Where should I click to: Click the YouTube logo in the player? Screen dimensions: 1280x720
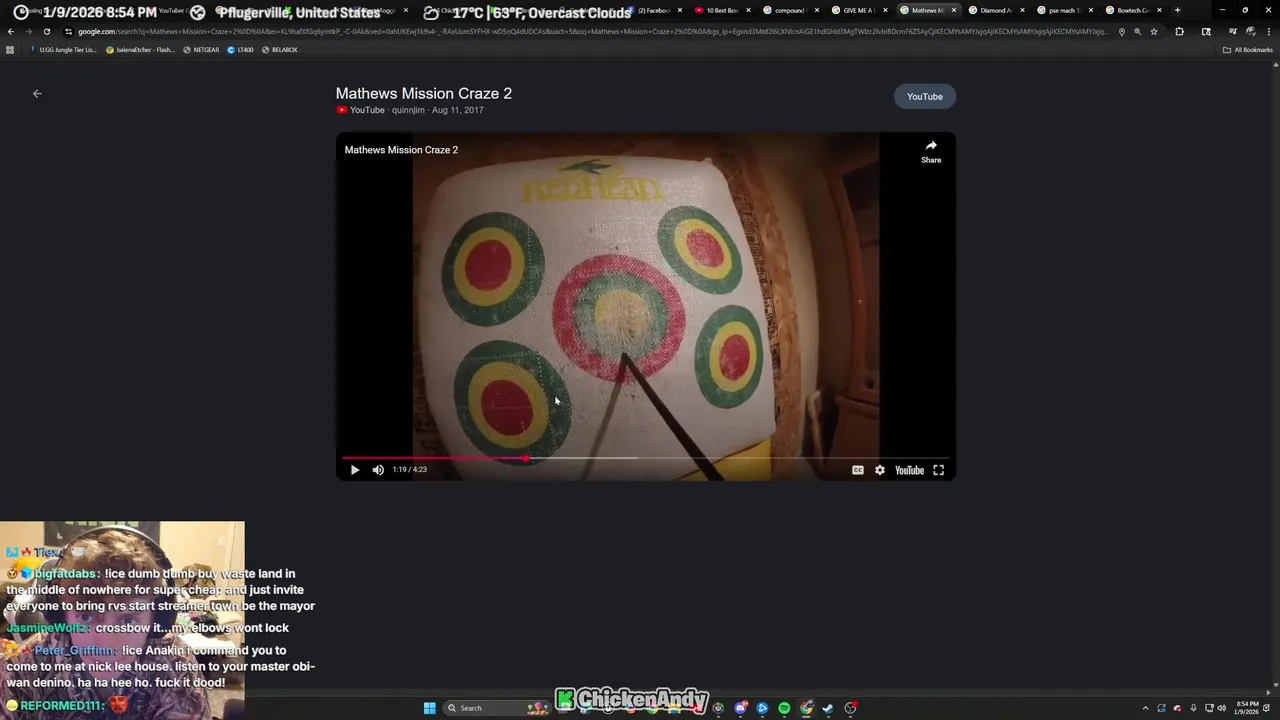[909, 470]
